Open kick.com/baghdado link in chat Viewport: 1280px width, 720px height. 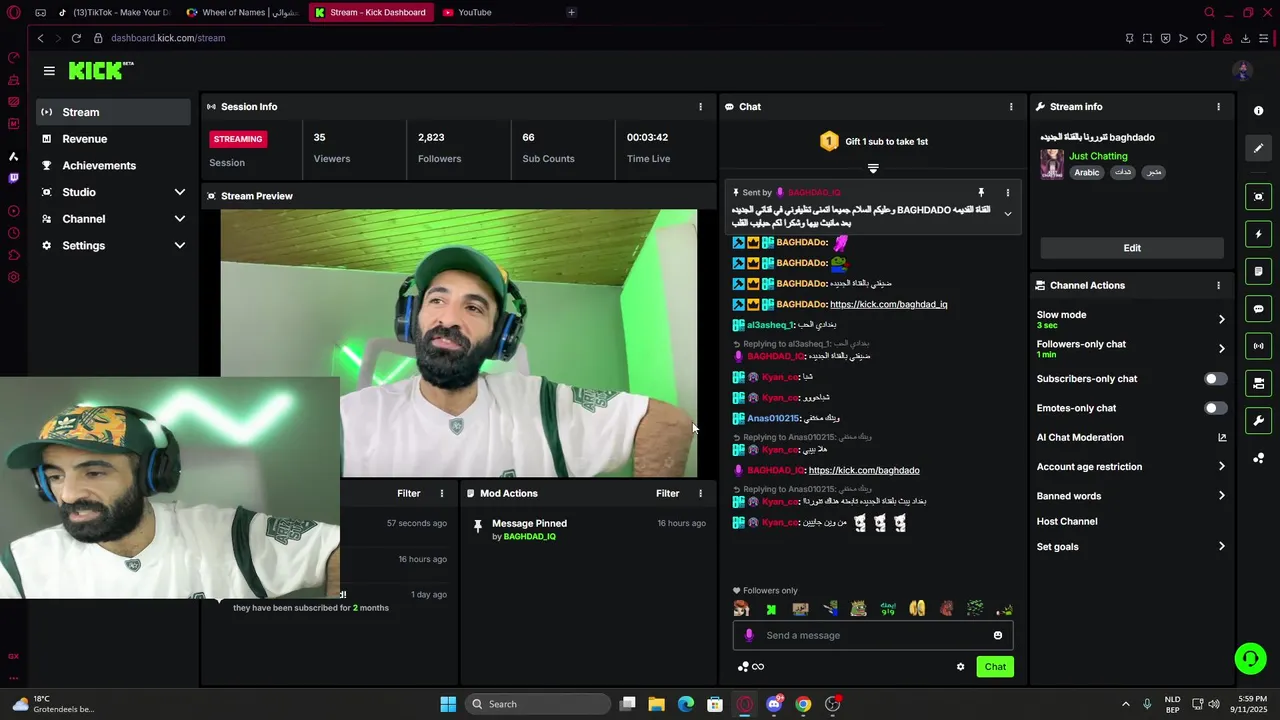[x=864, y=470]
